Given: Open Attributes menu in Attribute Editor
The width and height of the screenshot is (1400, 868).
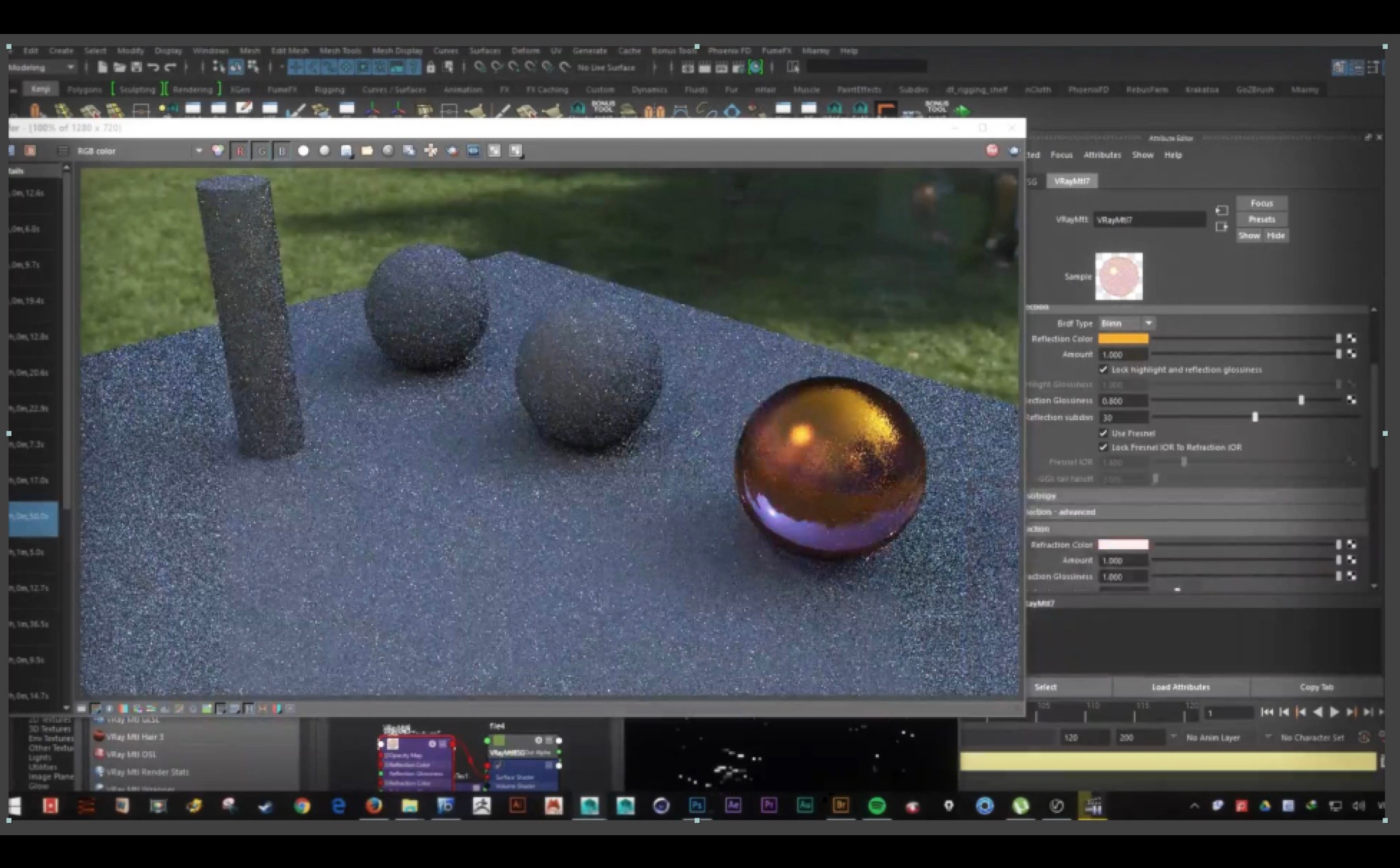Looking at the screenshot, I should (x=1102, y=155).
